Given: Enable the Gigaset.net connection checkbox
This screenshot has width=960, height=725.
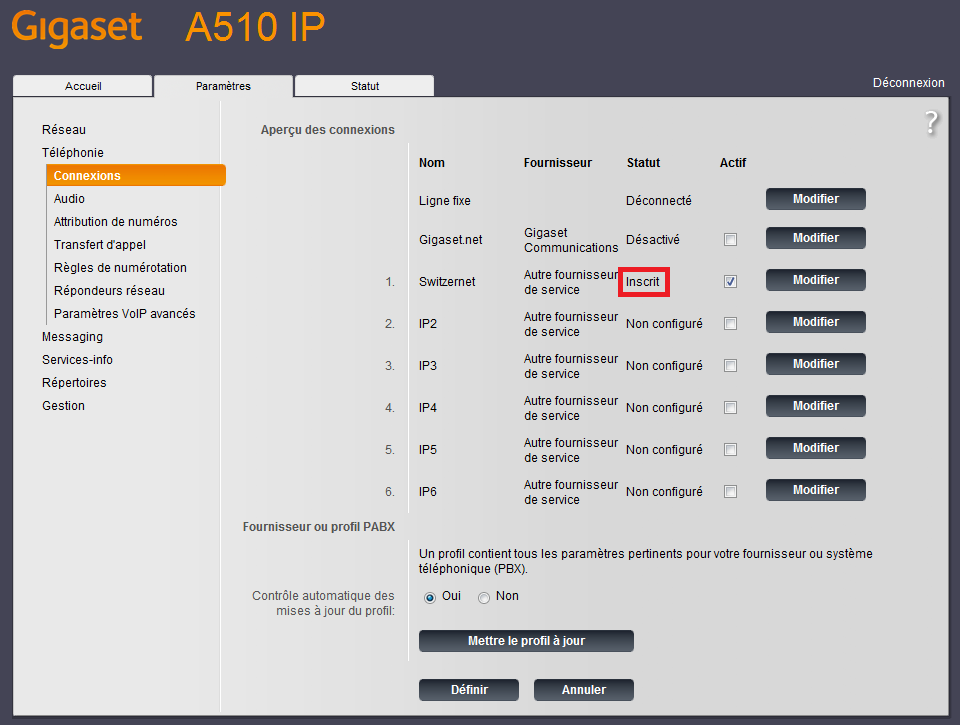Looking at the screenshot, I should pos(730,240).
